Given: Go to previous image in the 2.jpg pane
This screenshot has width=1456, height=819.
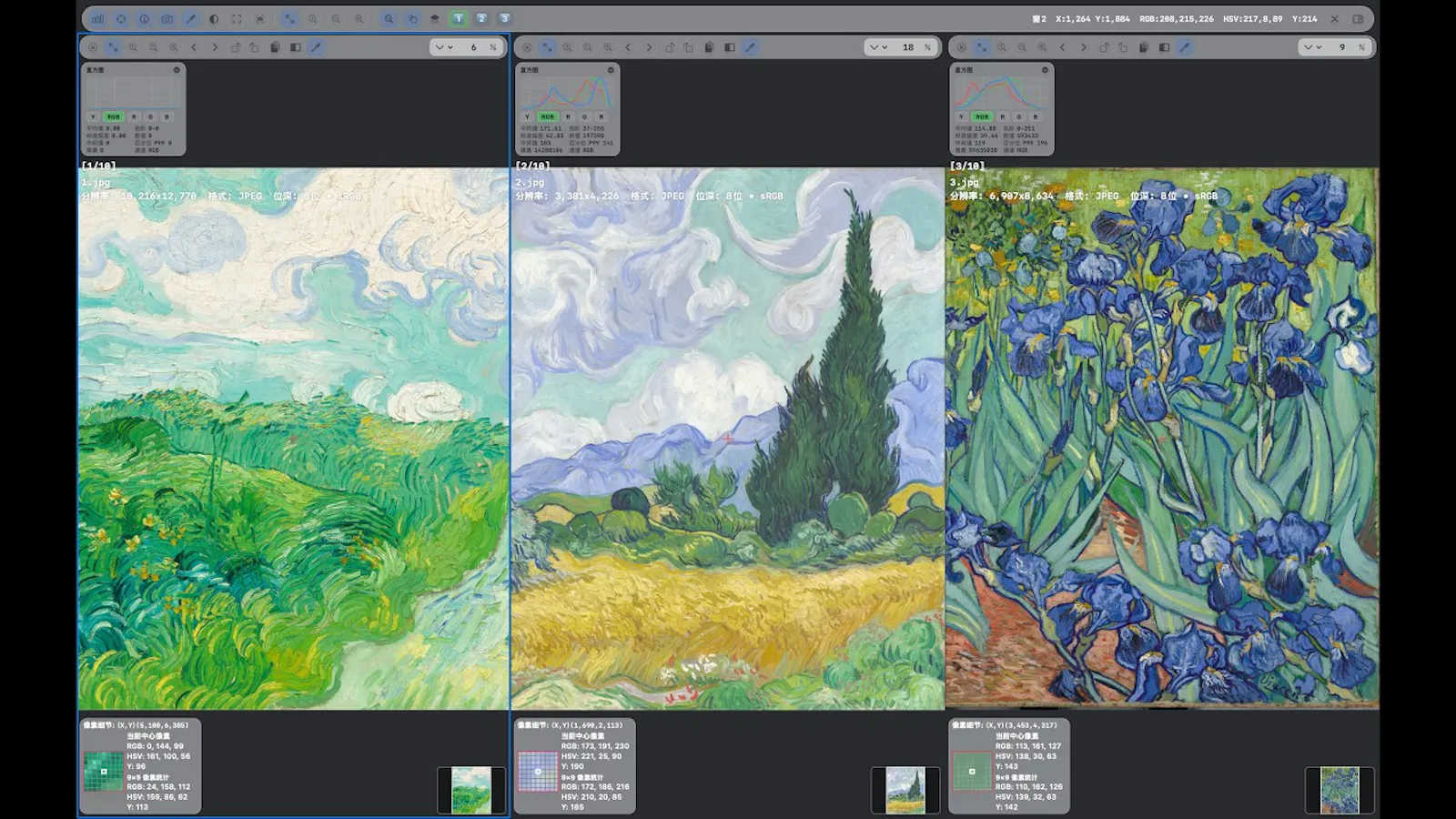Looking at the screenshot, I should point(628,47).
